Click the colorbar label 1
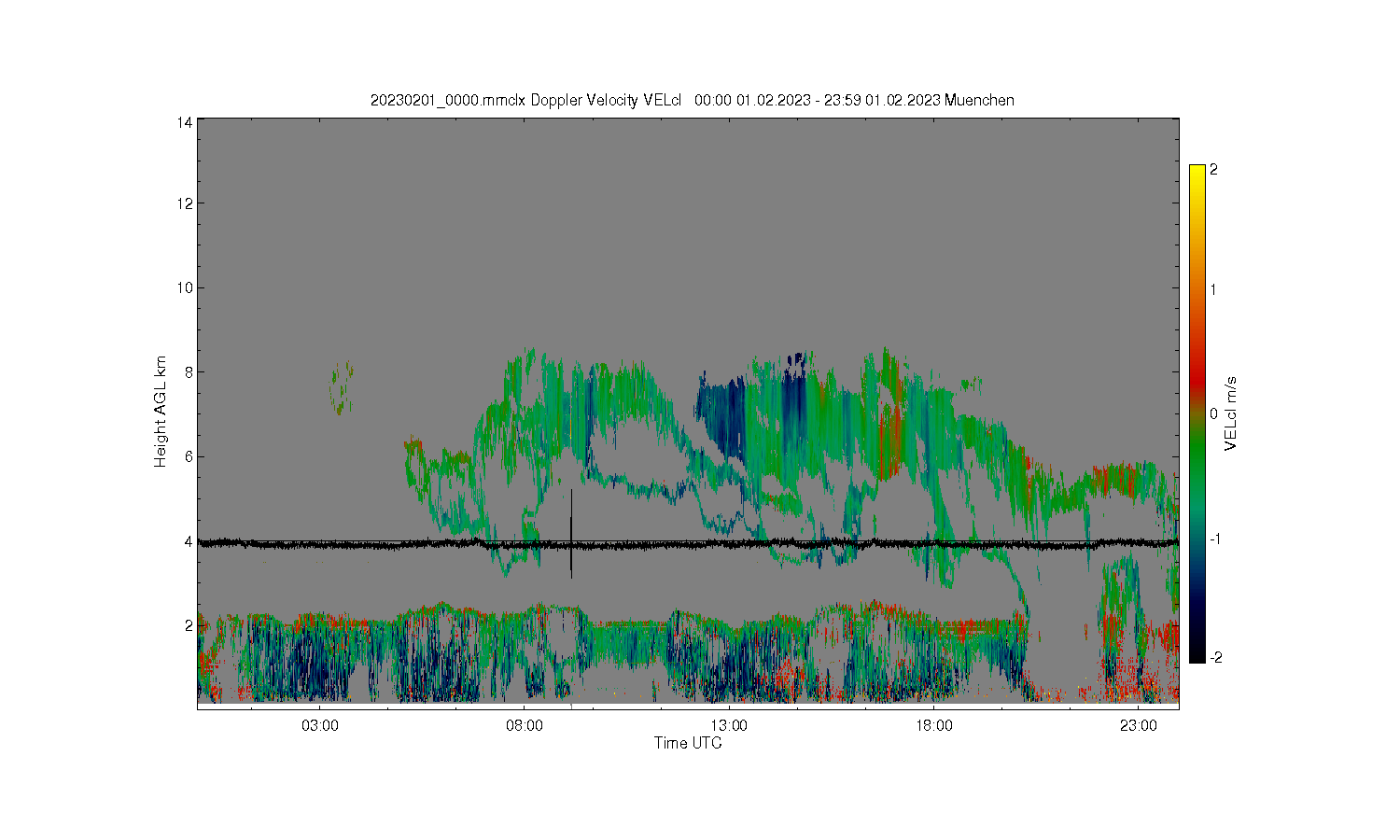This screenshot has width=1400, height=840. [1213, 289]
